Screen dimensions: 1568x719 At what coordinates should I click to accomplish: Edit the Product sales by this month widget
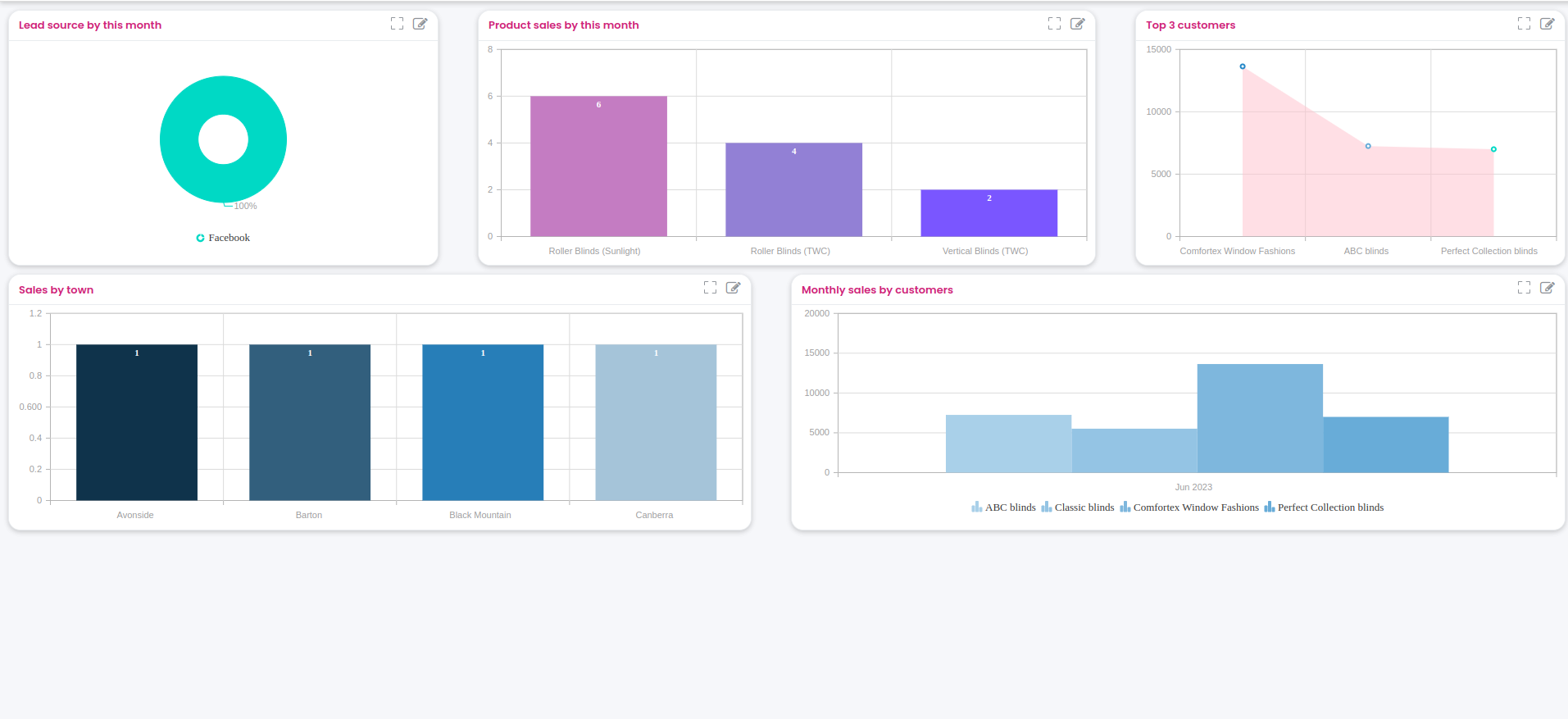point(1077,24)
